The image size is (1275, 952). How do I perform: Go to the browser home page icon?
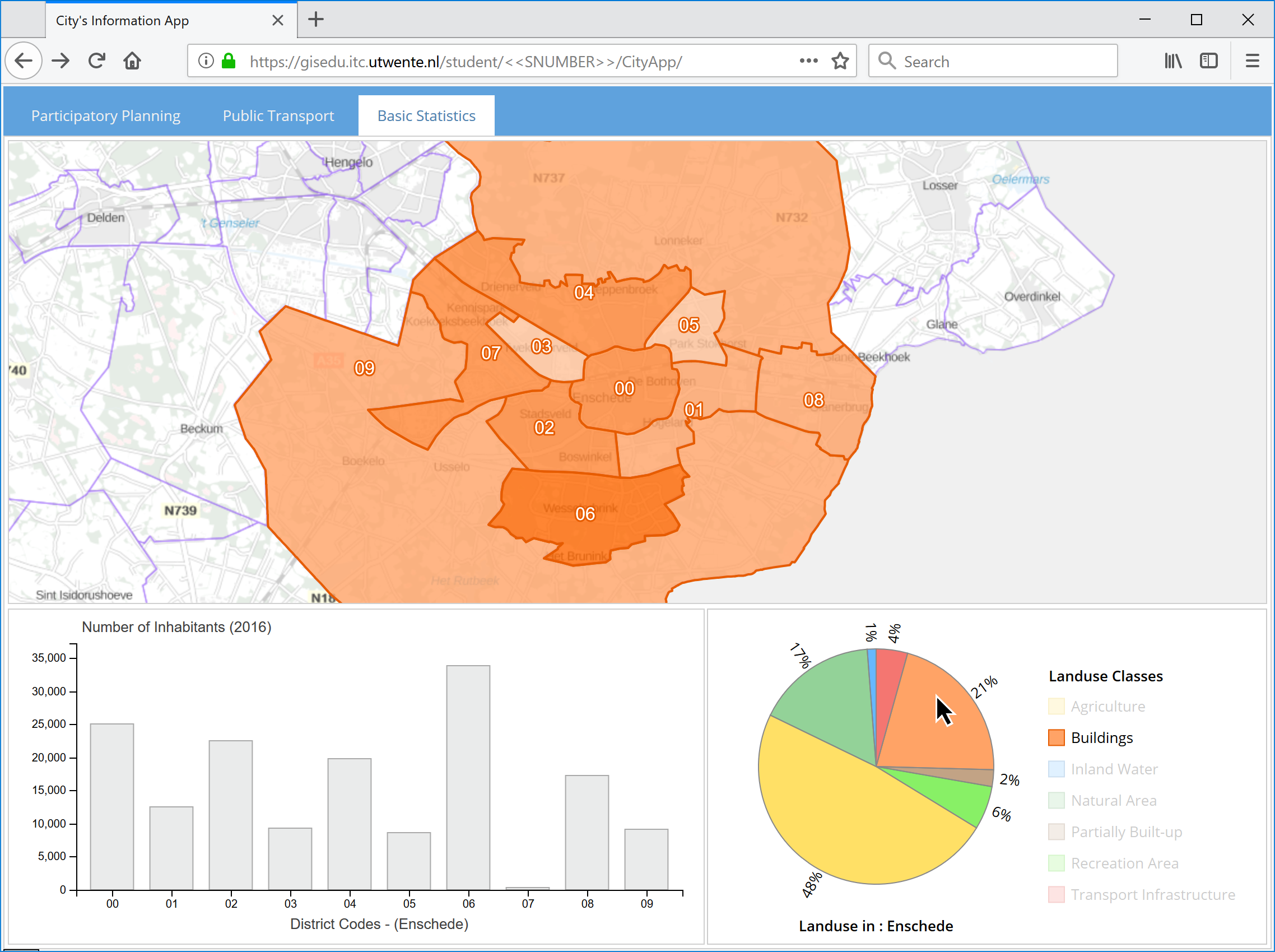tap(133, 61)
